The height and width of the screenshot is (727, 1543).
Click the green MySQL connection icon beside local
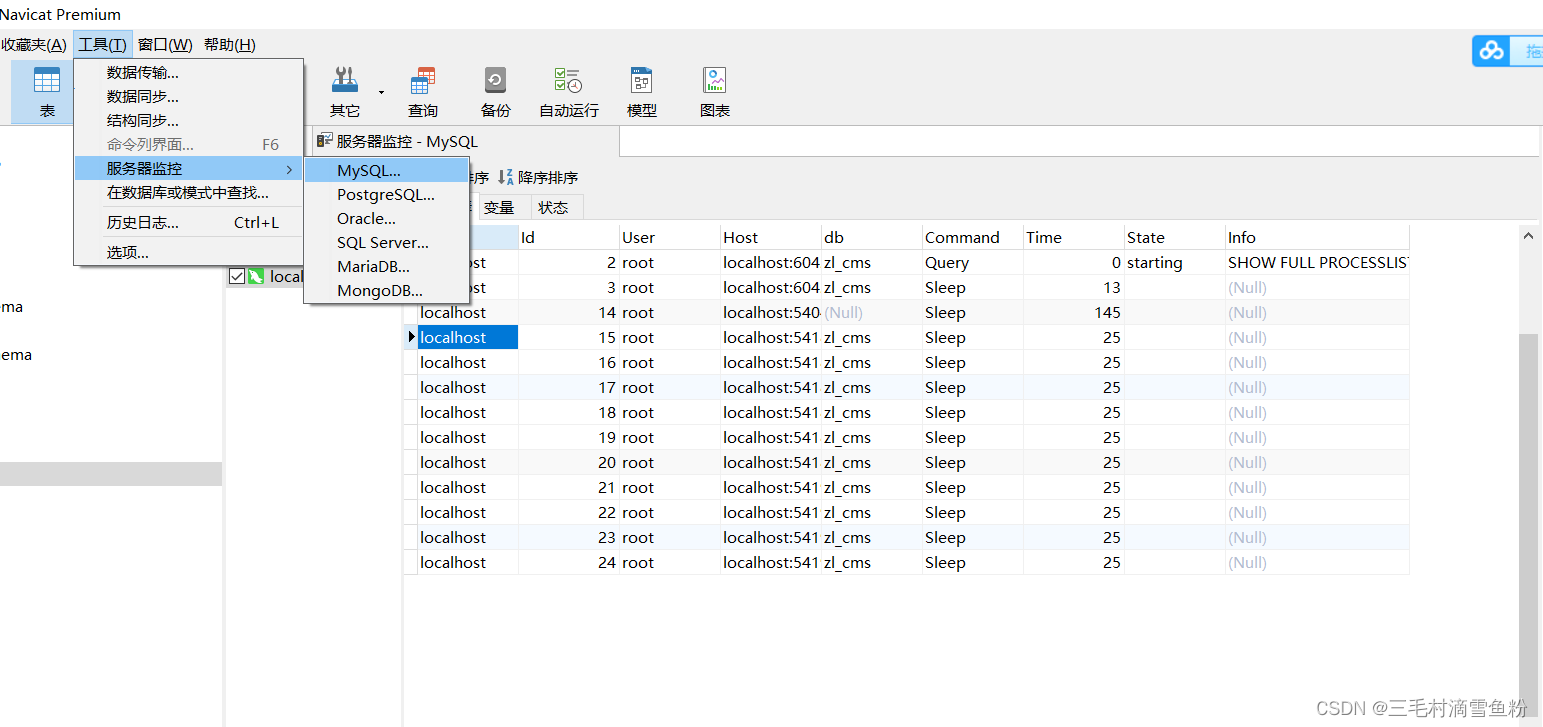tap(256, 276)
